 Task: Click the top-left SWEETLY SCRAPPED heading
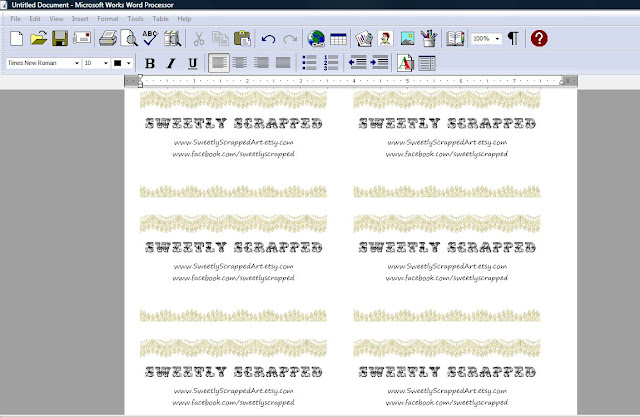point(233,123)
